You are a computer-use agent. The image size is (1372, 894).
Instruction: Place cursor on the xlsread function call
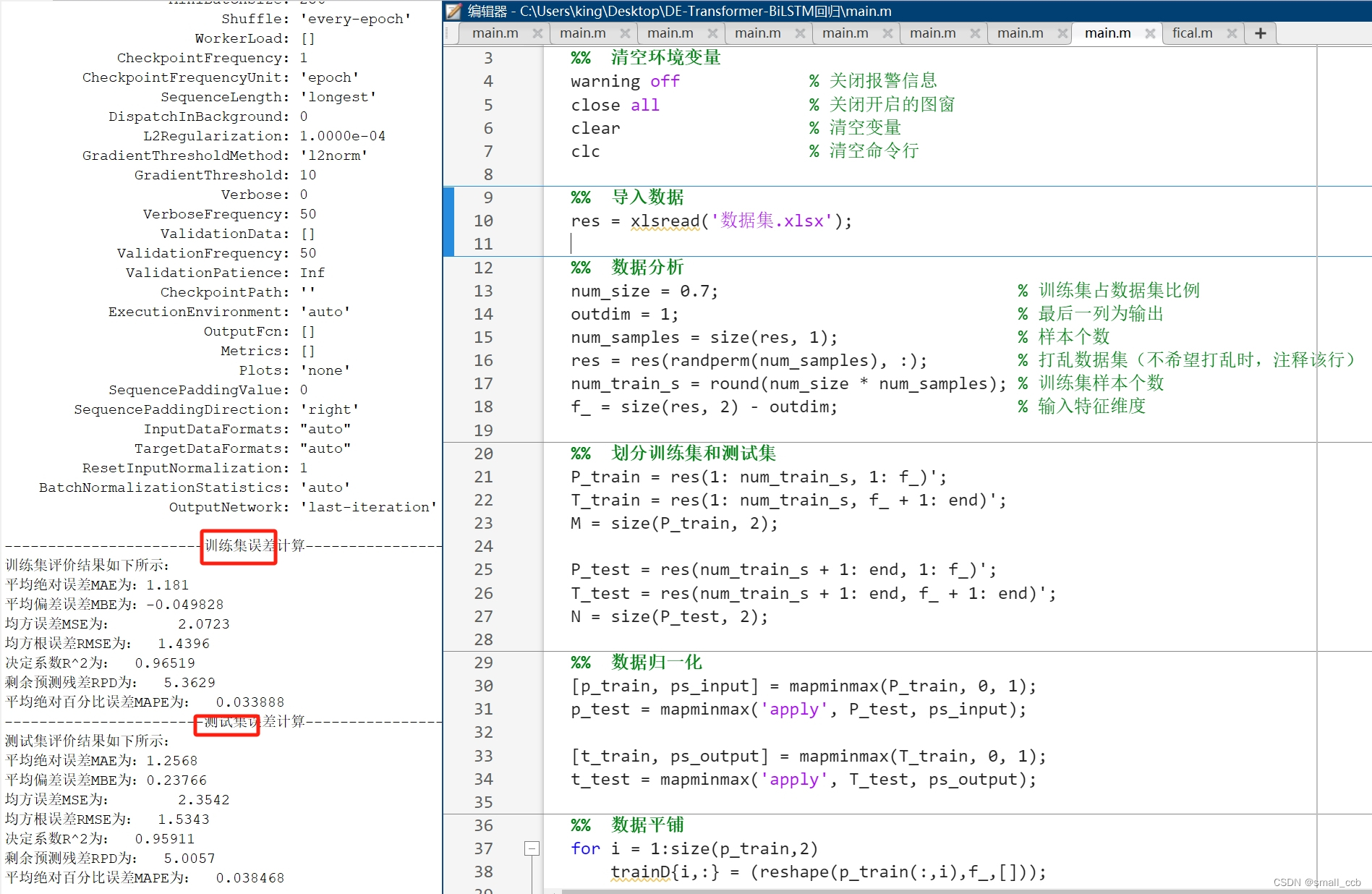665,221
